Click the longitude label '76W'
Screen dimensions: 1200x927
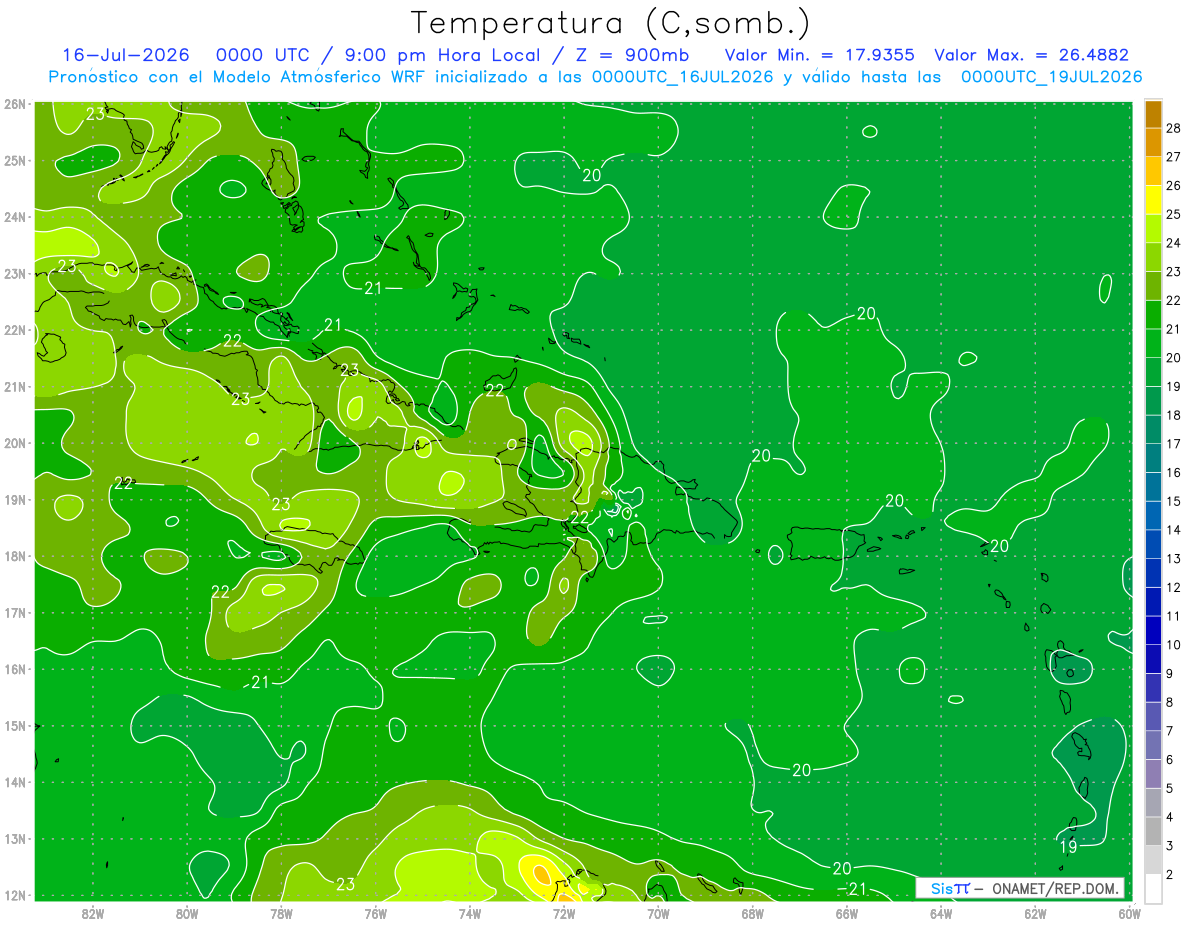click(375, 912)
